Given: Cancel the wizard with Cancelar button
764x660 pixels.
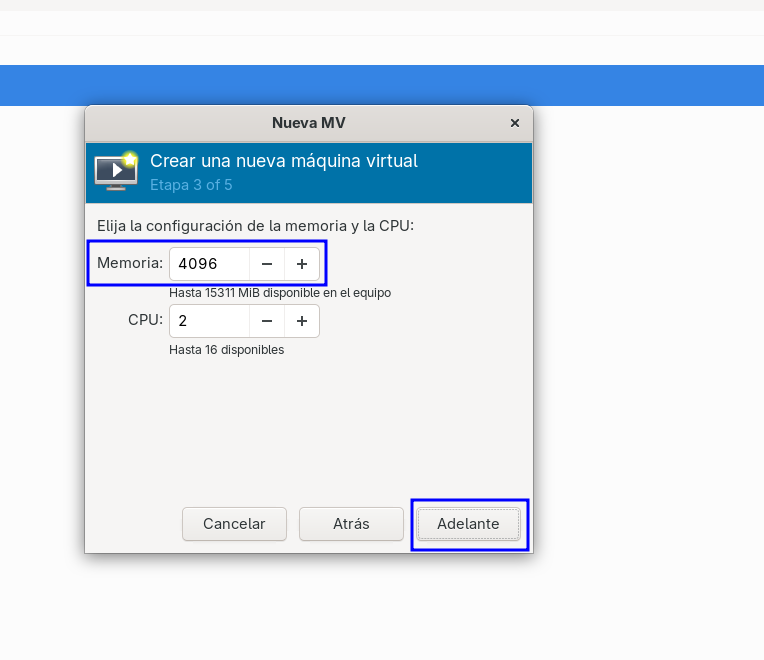Looking at the screenshot, I should [234, 524].
